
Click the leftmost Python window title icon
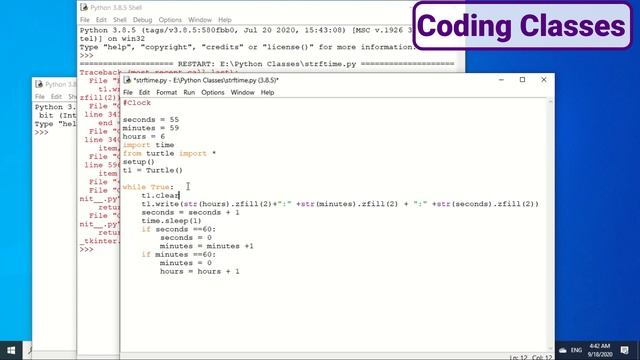39,84
